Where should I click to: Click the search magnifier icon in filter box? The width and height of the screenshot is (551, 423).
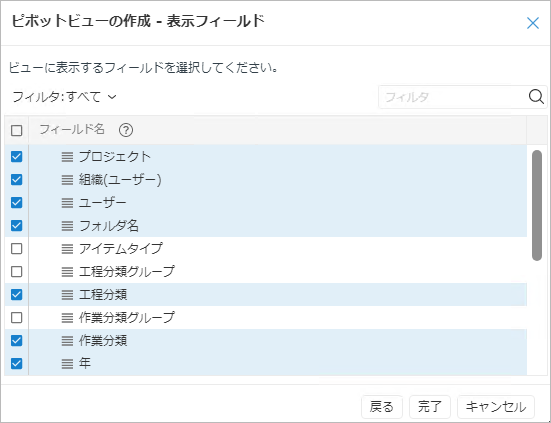pyautogui.click(x=536, y=96)
